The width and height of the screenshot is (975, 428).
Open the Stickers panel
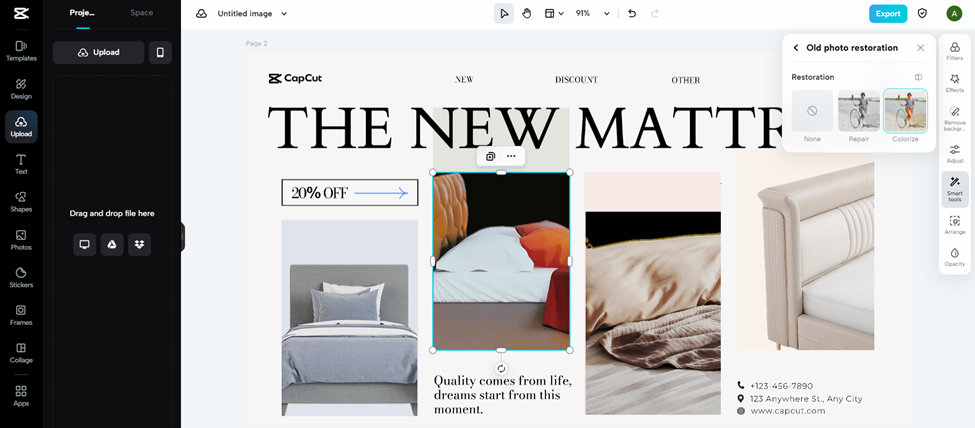click(x=21, y=277)
